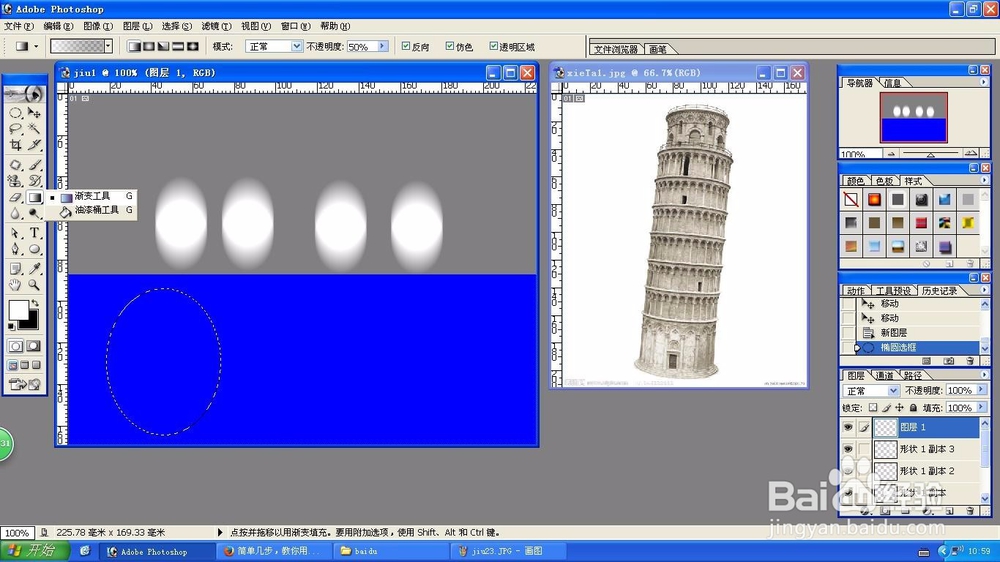Screen dimensions: 1000x562
Task: Hide layer 图层 1 via eye icon
Action: click(848, 427)
